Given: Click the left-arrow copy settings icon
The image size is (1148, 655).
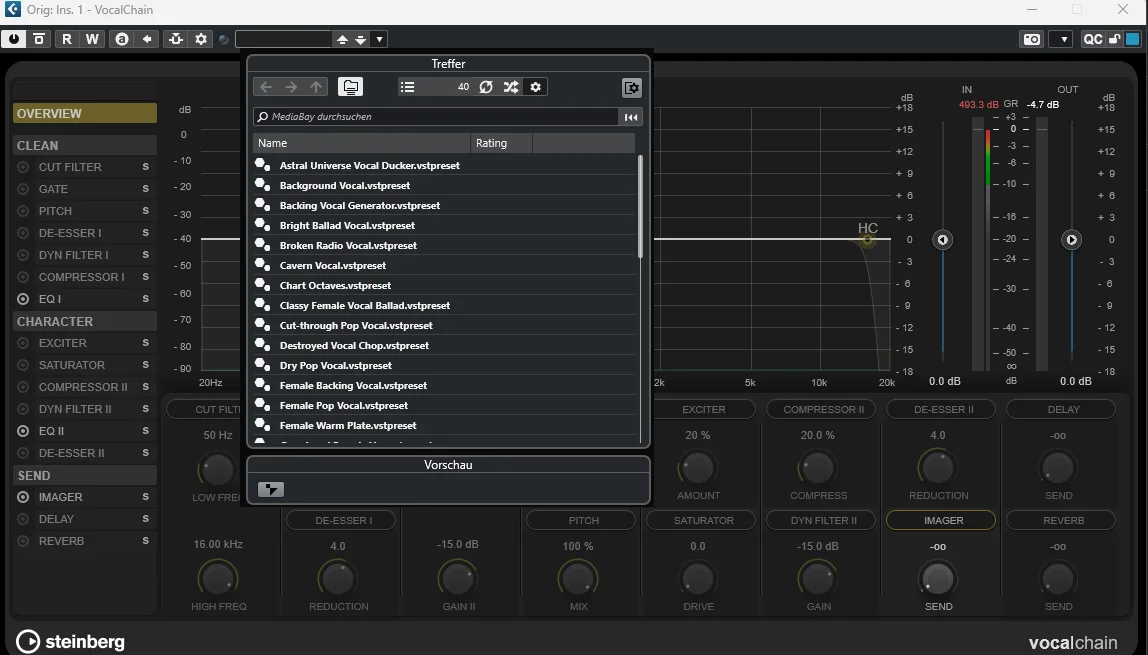Looking at the screenshot, I should click(x=147, y=39).
